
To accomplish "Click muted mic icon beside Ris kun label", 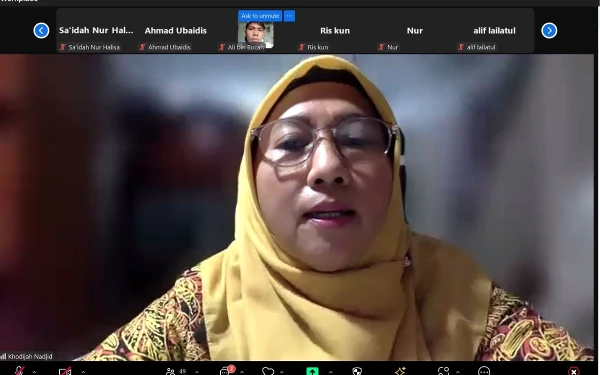I will pos(302,47).
